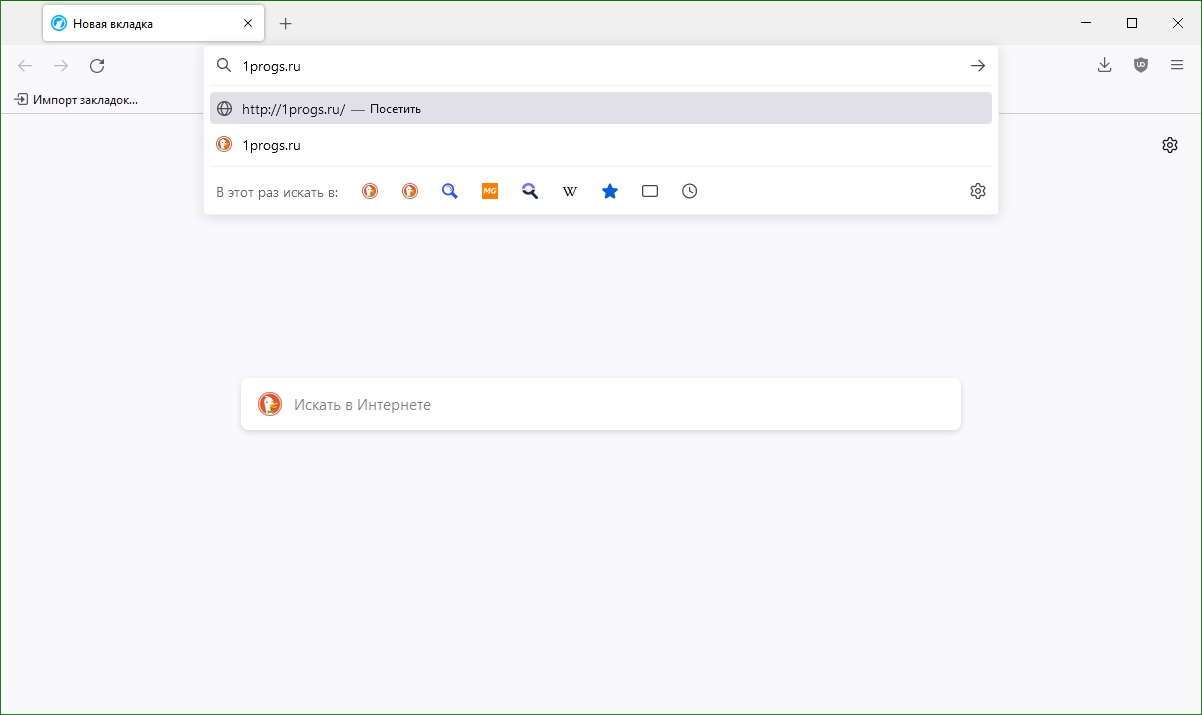Search this time in Wikipedia
The width and height of the screenshot is (1202, 715).
[570, 191]
